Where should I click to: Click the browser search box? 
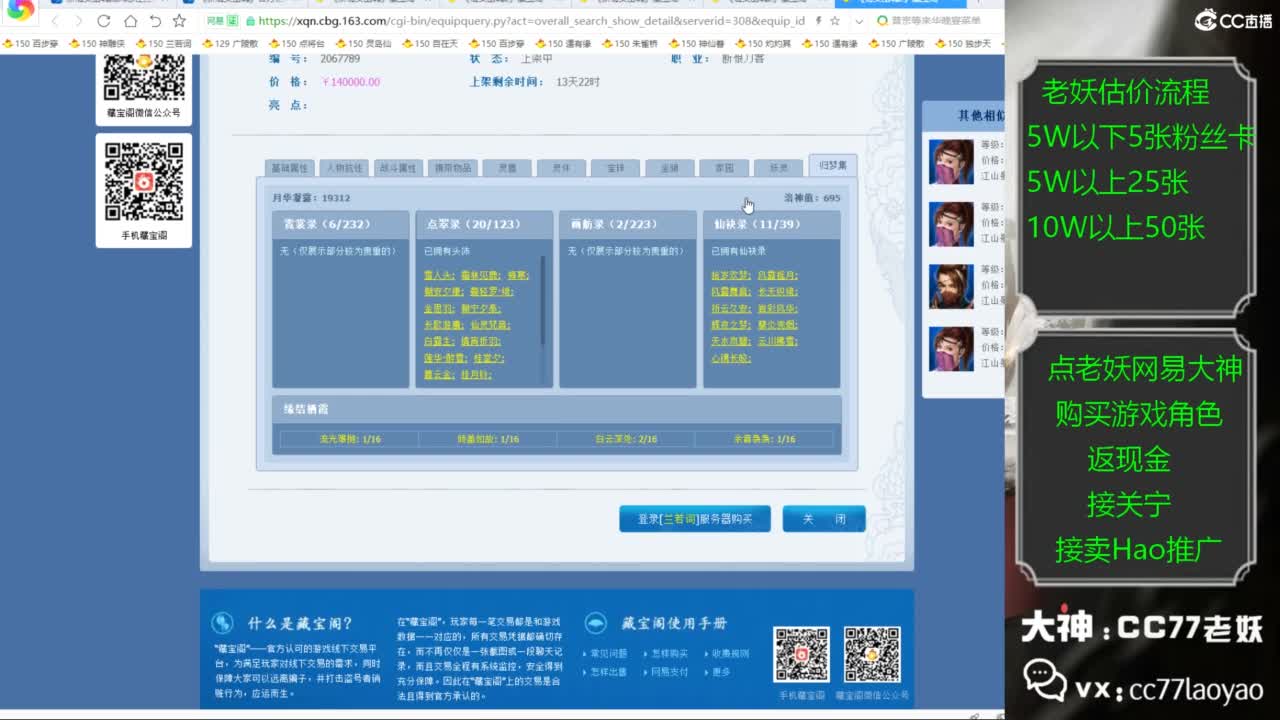click(x=935, y=21)
